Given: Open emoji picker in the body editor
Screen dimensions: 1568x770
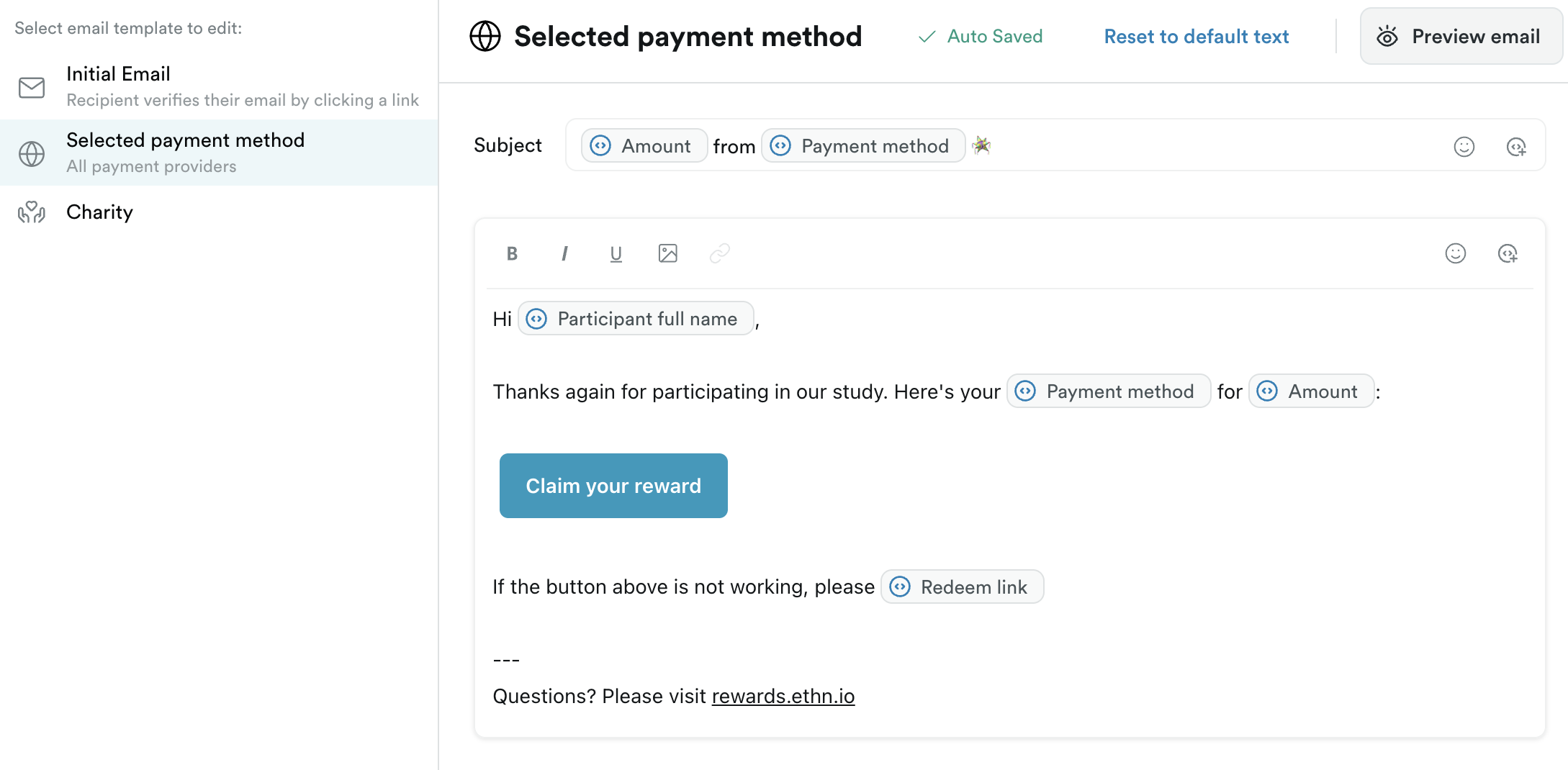Looking at the screenshot, I should [1456, 253].
